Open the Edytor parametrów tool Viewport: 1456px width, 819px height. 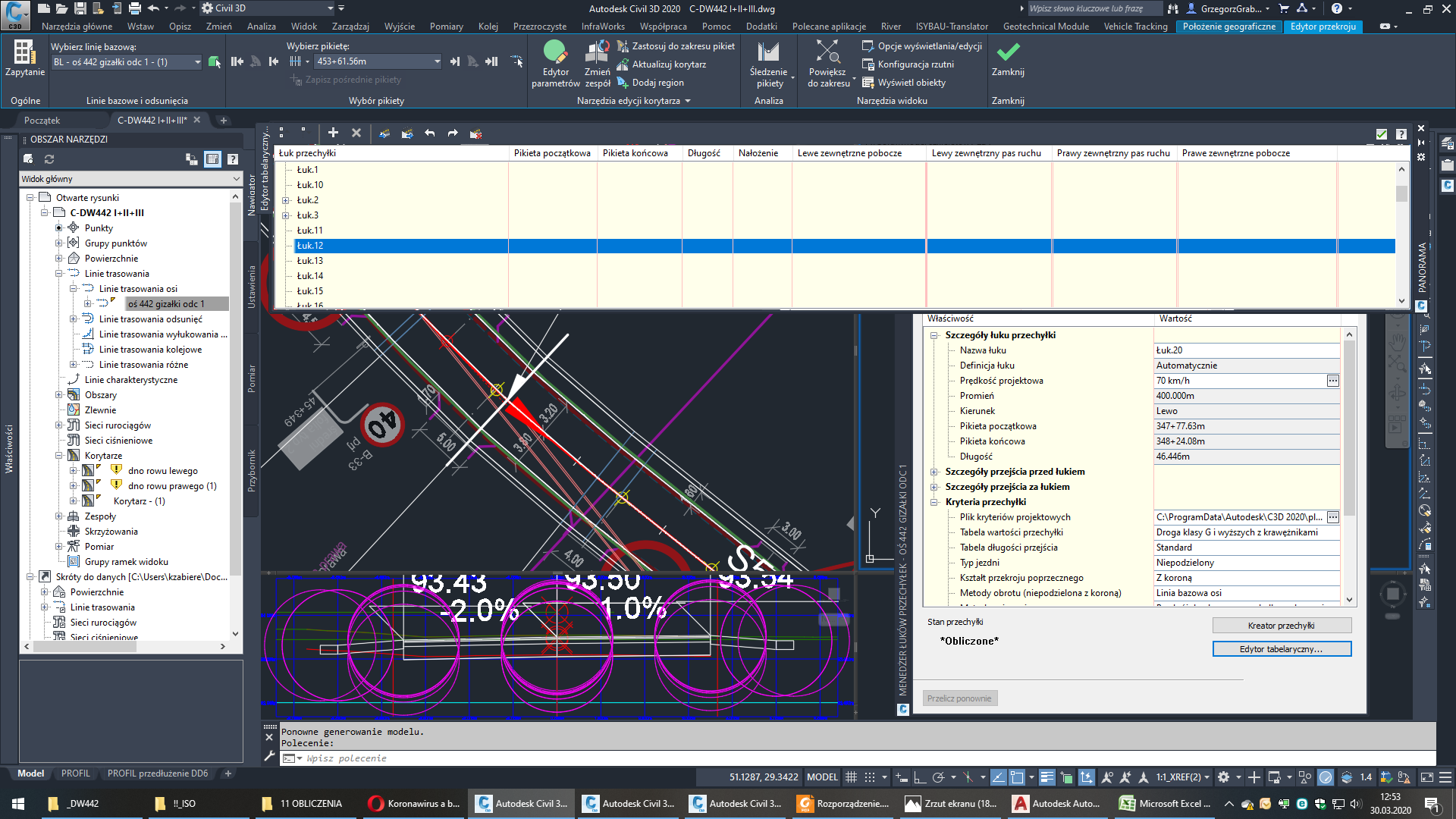tap(556, 64)
